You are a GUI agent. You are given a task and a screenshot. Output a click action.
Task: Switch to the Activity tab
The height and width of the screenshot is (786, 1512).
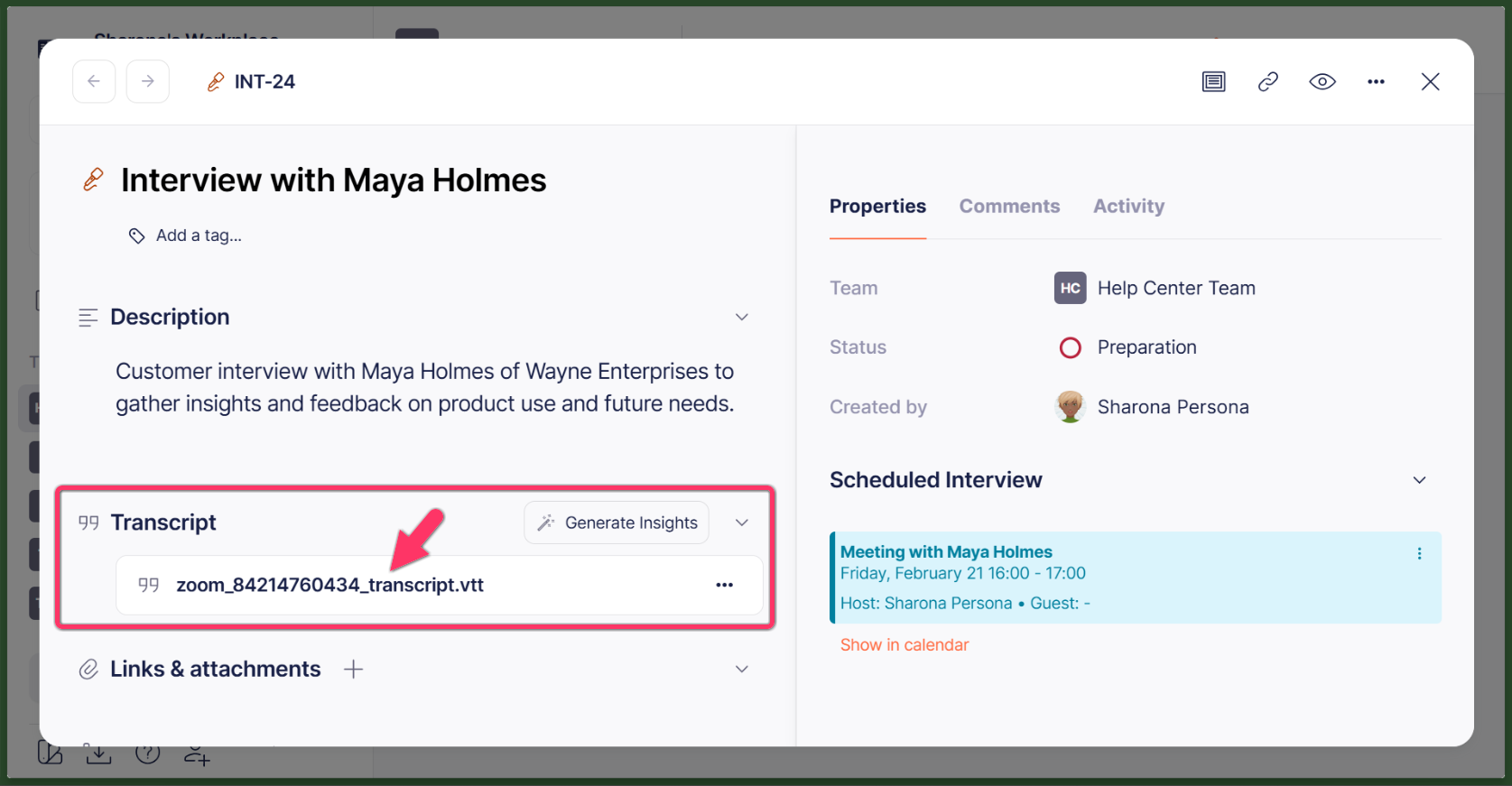click(x=1128, y=206)
